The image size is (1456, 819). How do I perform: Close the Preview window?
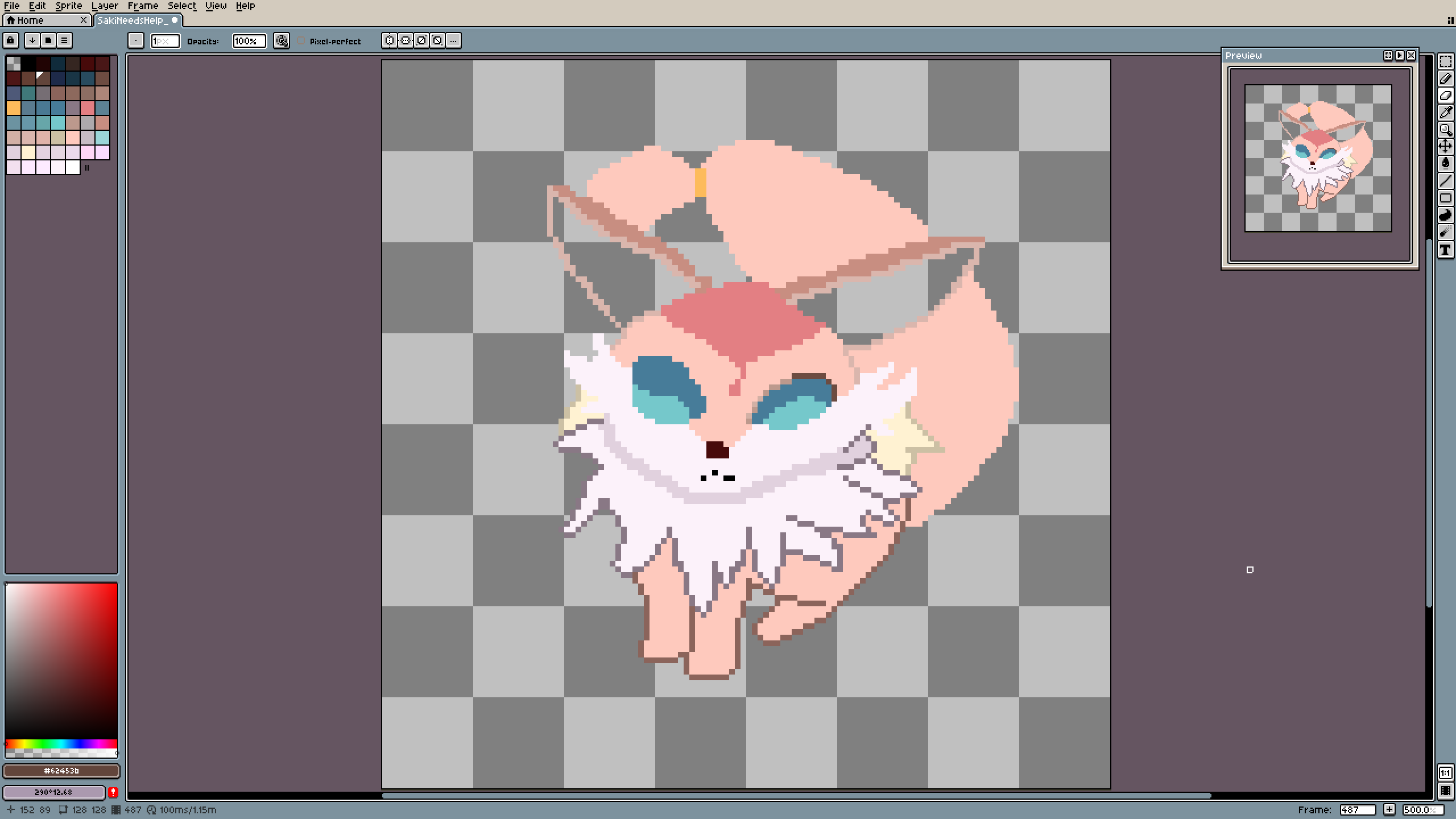pyautogui.click(x=1411, y=55)
